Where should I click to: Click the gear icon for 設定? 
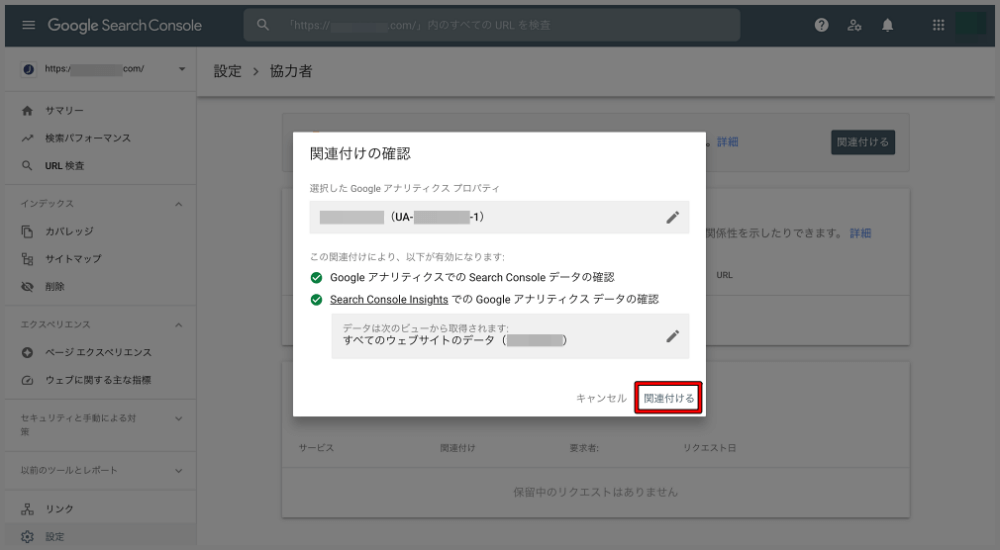27,536
